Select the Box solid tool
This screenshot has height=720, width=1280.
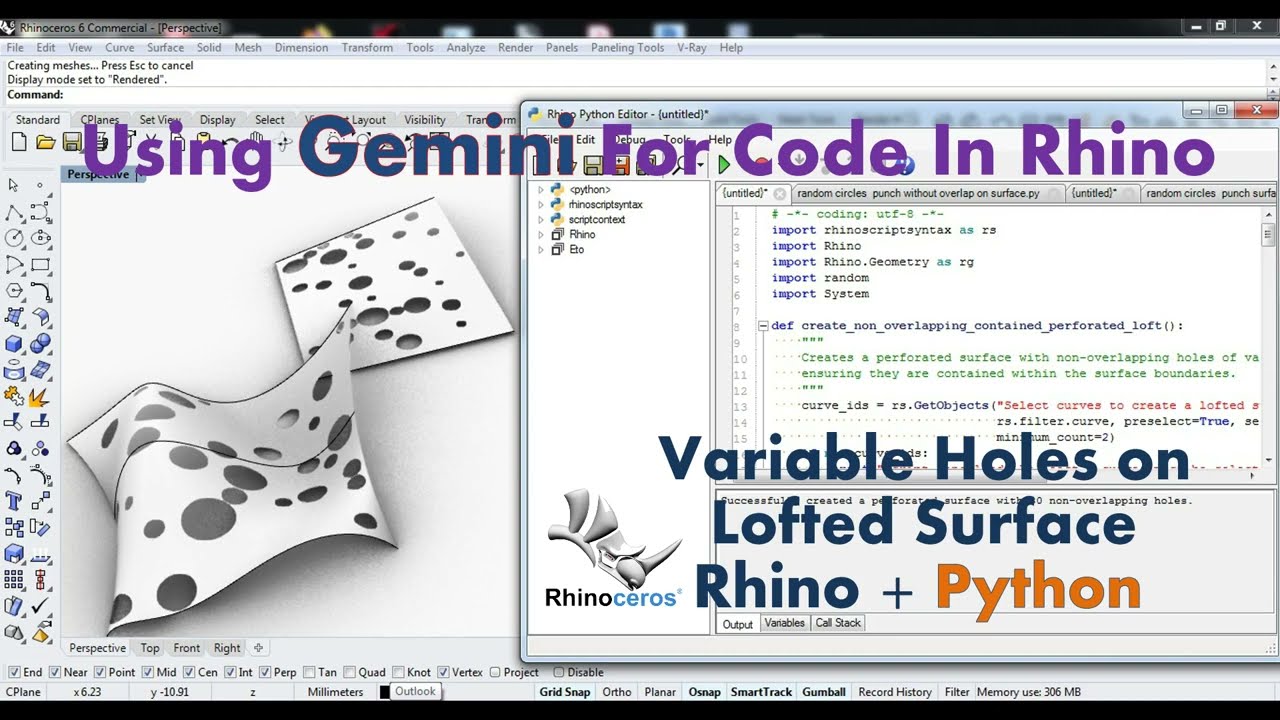pos(14,344)
